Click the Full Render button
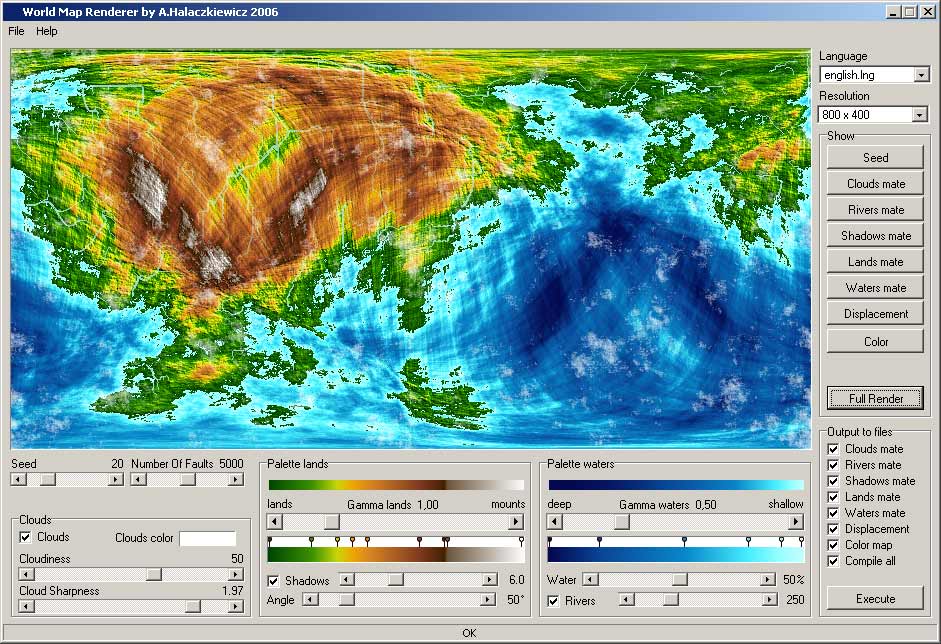Viewport: 941px width, 644px height. [875, 399]
